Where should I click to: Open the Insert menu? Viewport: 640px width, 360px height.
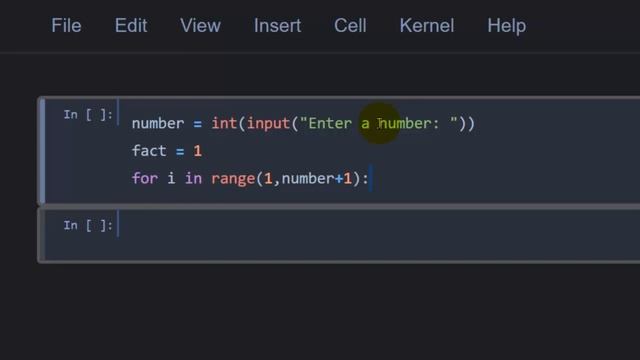(278, 26)
